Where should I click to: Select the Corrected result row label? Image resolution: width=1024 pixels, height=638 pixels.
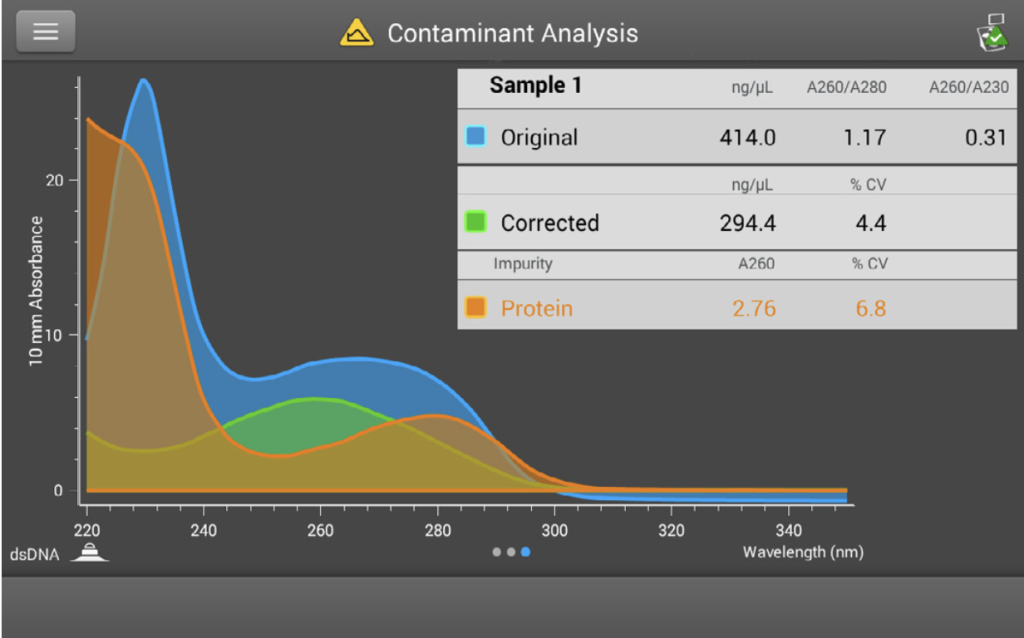pyautogui.click(x=550, y=223)
